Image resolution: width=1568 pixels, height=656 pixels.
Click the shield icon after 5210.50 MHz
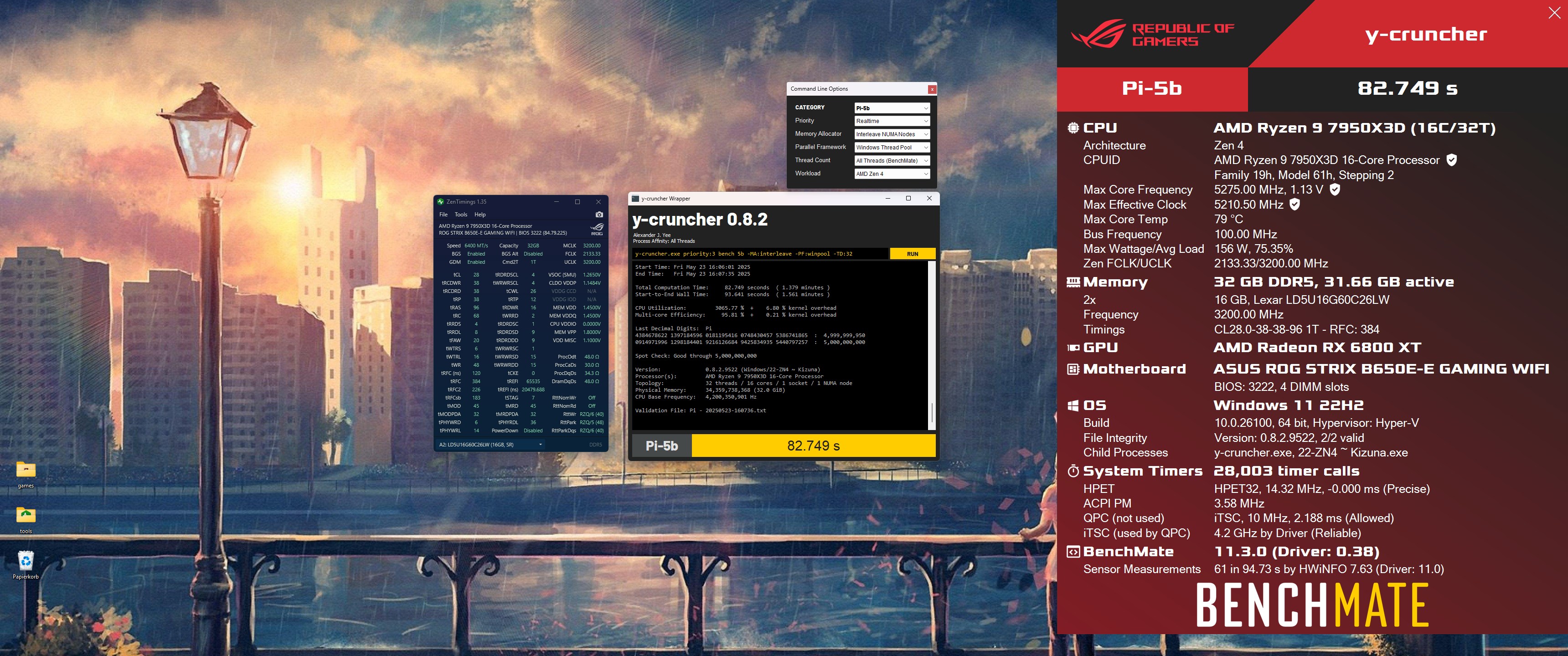pyautogui.click(x=1295, y=205)
